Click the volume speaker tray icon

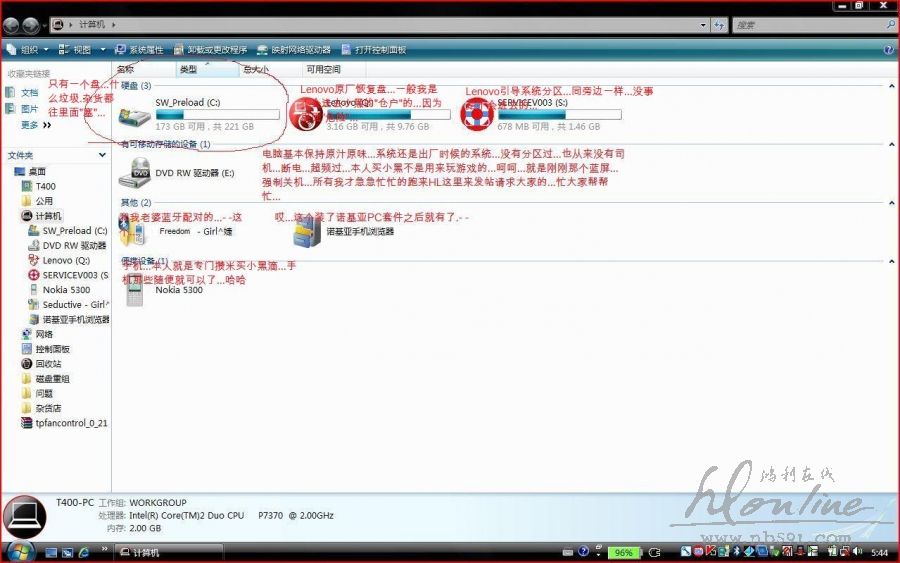click(x=858, y=552)
